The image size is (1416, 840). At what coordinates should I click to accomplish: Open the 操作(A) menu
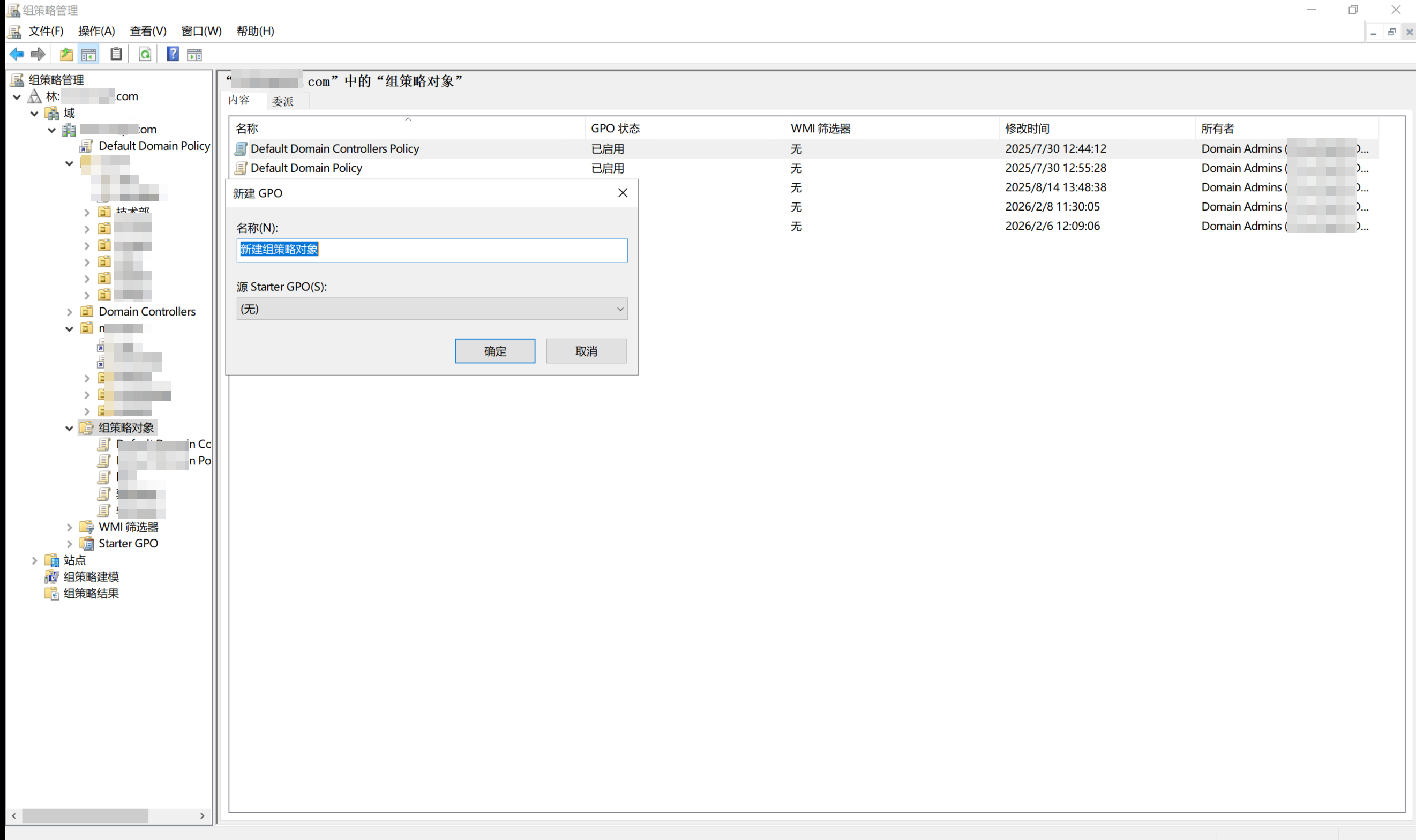(x=96, y=31)
